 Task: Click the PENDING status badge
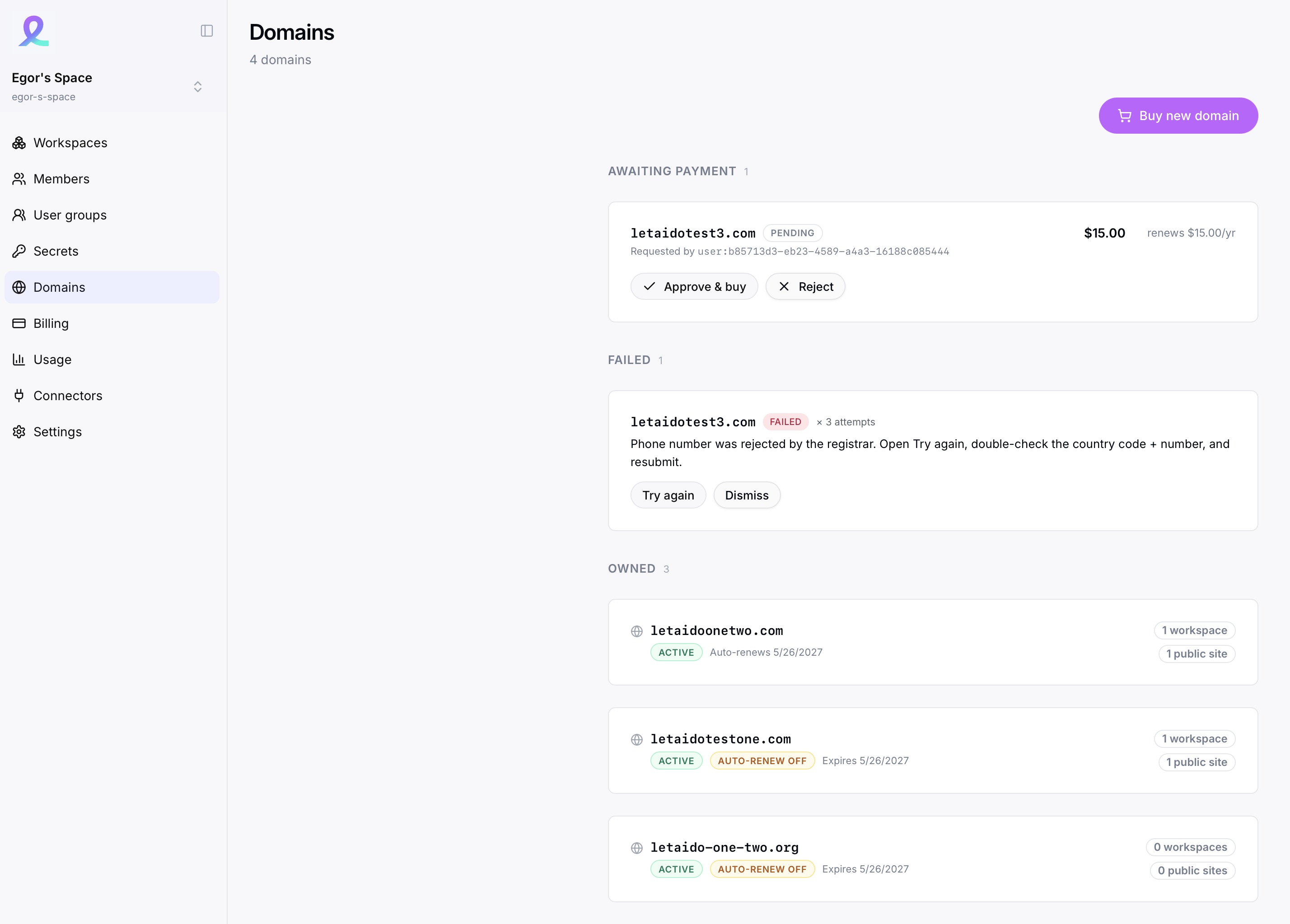[x=792, y=233]
